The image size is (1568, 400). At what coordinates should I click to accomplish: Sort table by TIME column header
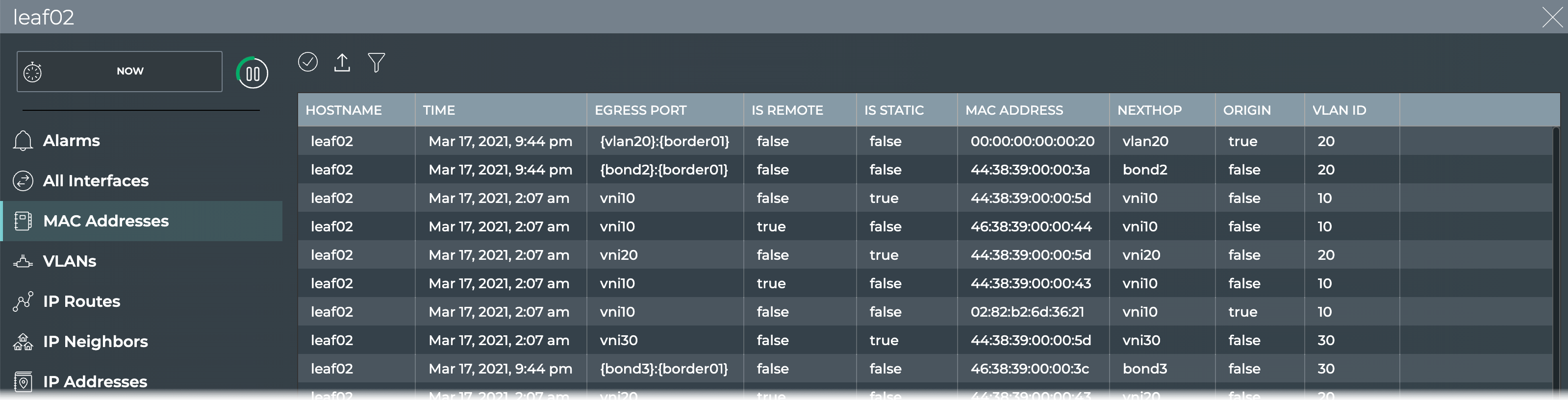click(x=439, y=110)
